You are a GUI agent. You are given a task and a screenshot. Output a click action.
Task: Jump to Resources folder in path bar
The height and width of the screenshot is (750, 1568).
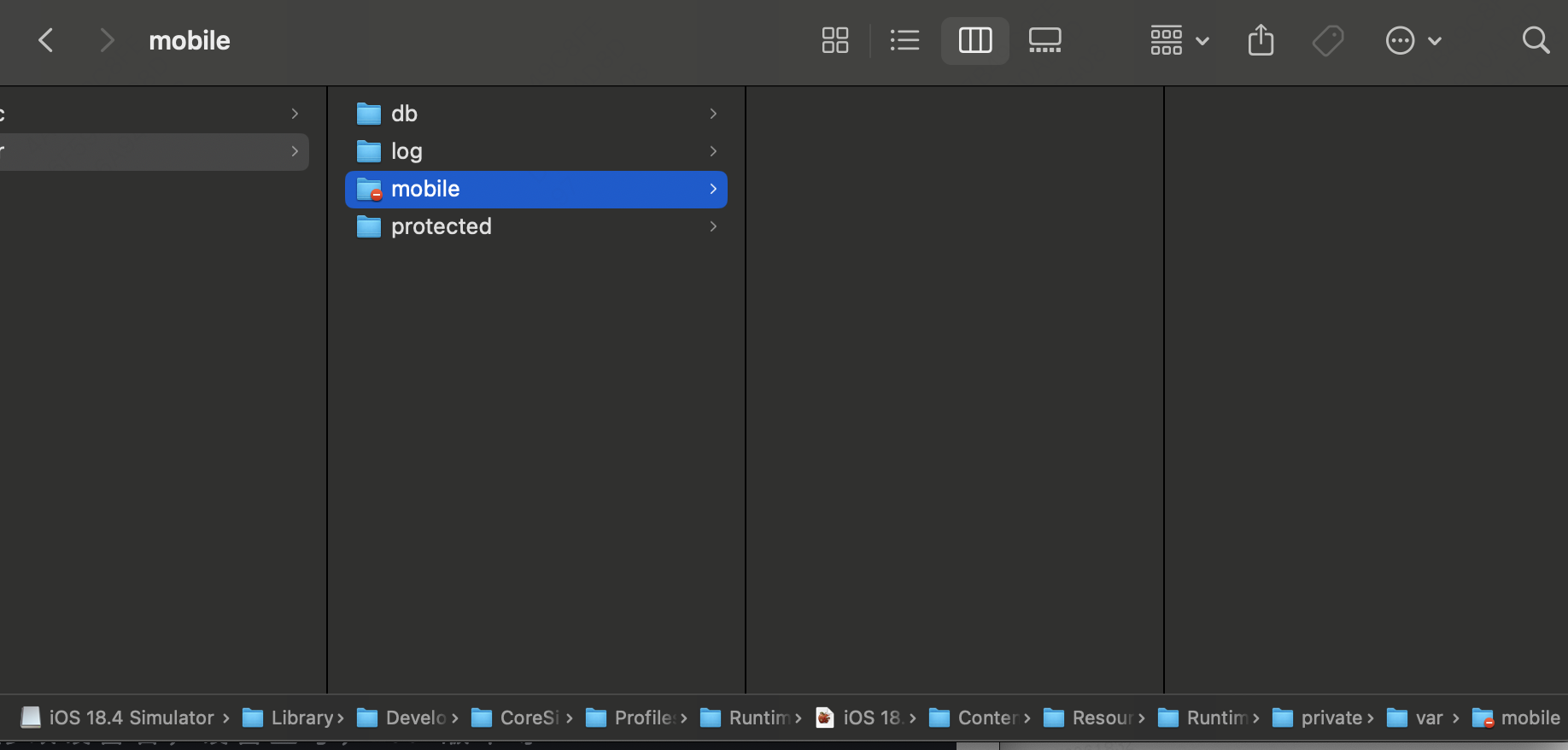point(1088,718)
